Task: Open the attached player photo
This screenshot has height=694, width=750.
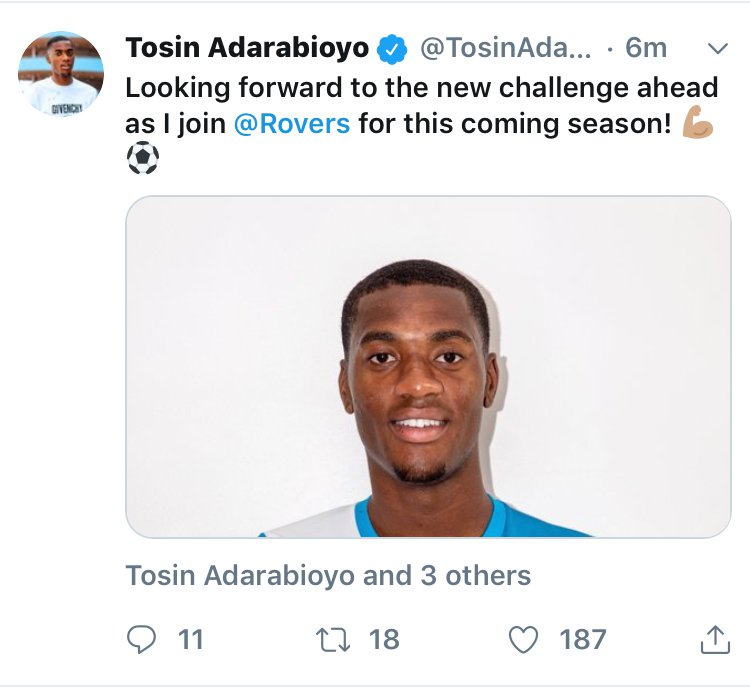Action: [x=428, y=367]
